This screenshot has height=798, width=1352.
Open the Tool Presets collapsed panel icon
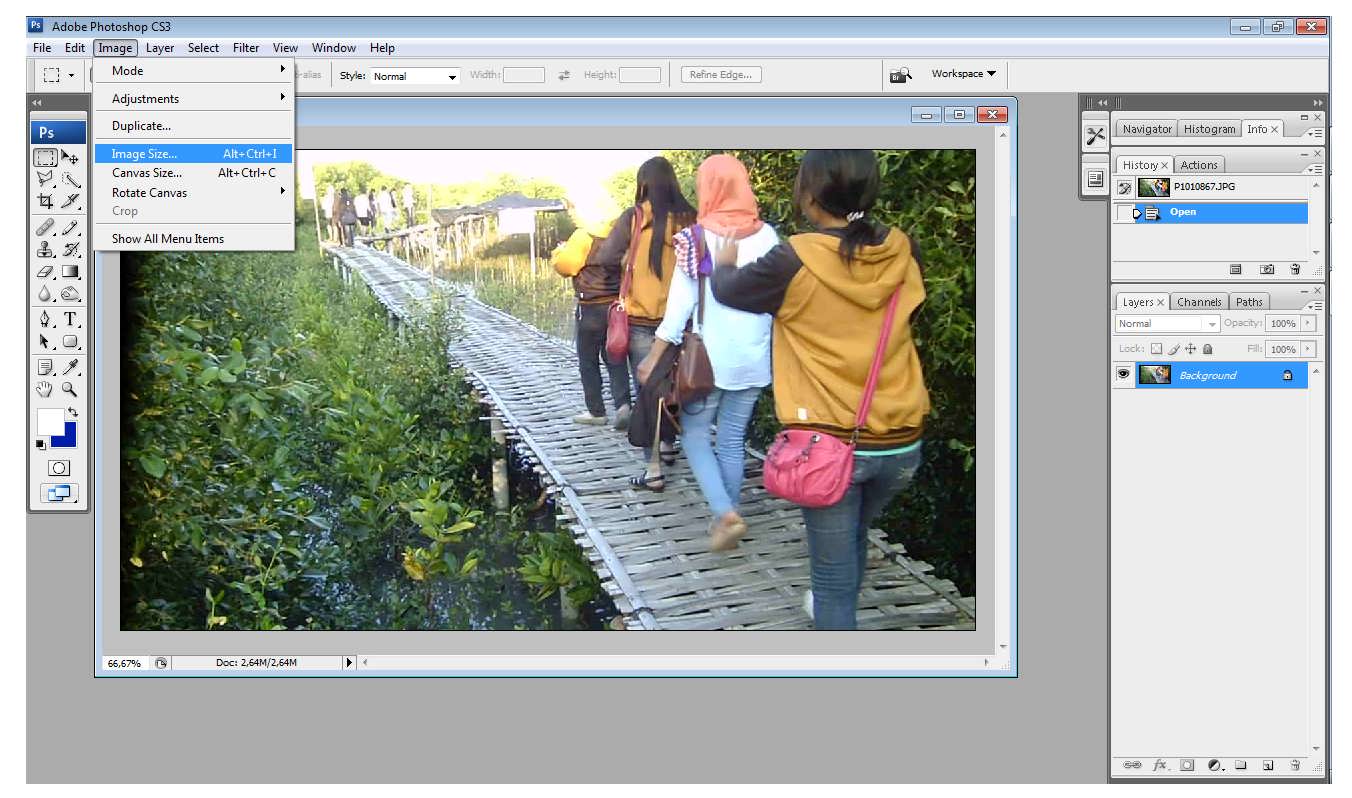[1095, 136]
